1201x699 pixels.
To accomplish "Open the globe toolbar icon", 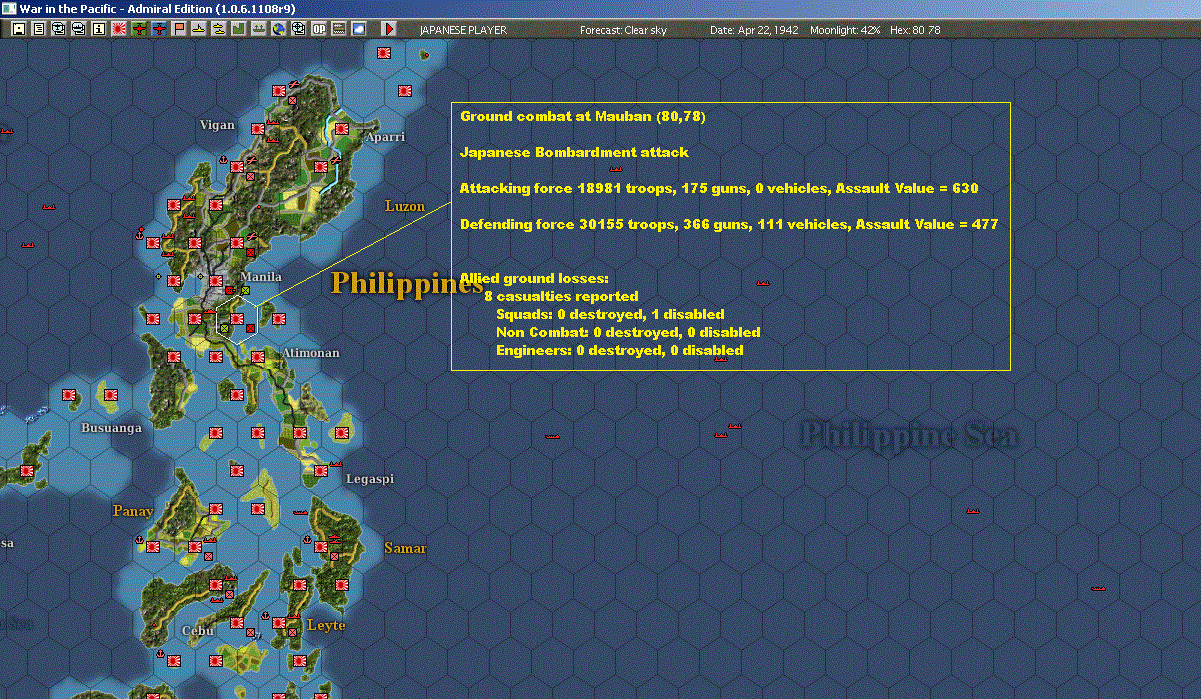I will [x=279, y=30].
